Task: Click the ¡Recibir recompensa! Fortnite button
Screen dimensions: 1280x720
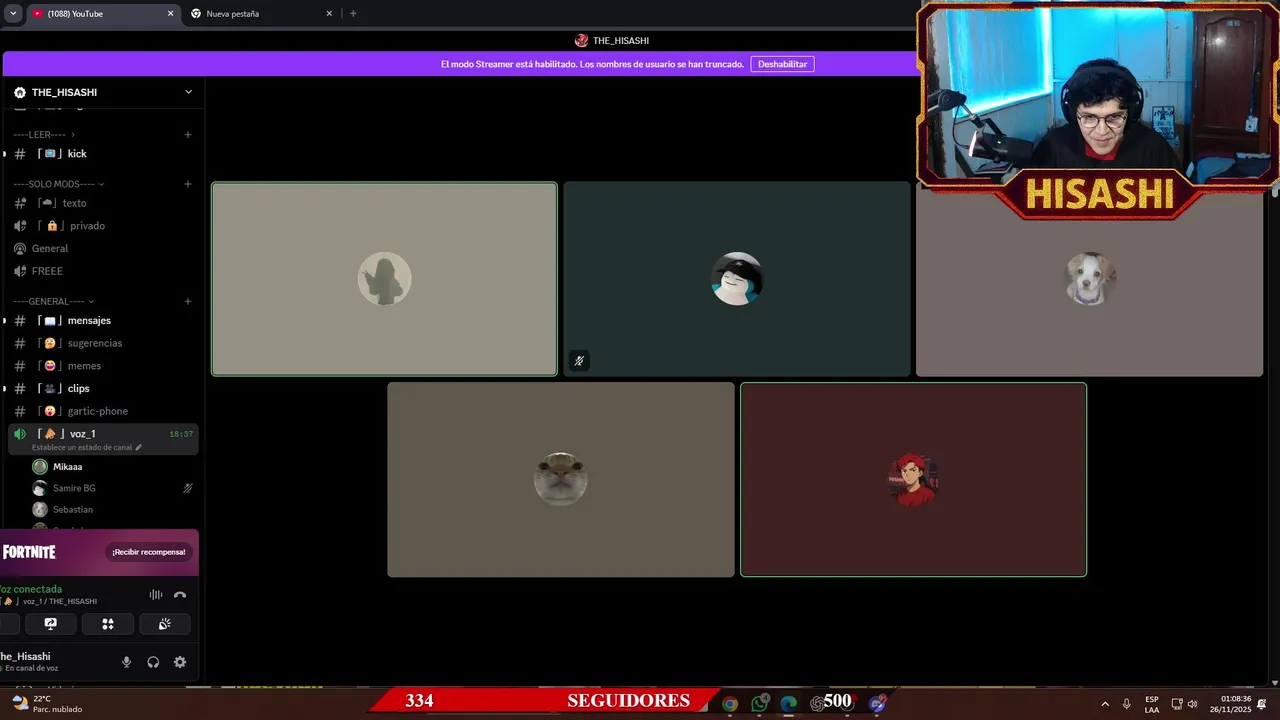Action: tap(149, 552)
